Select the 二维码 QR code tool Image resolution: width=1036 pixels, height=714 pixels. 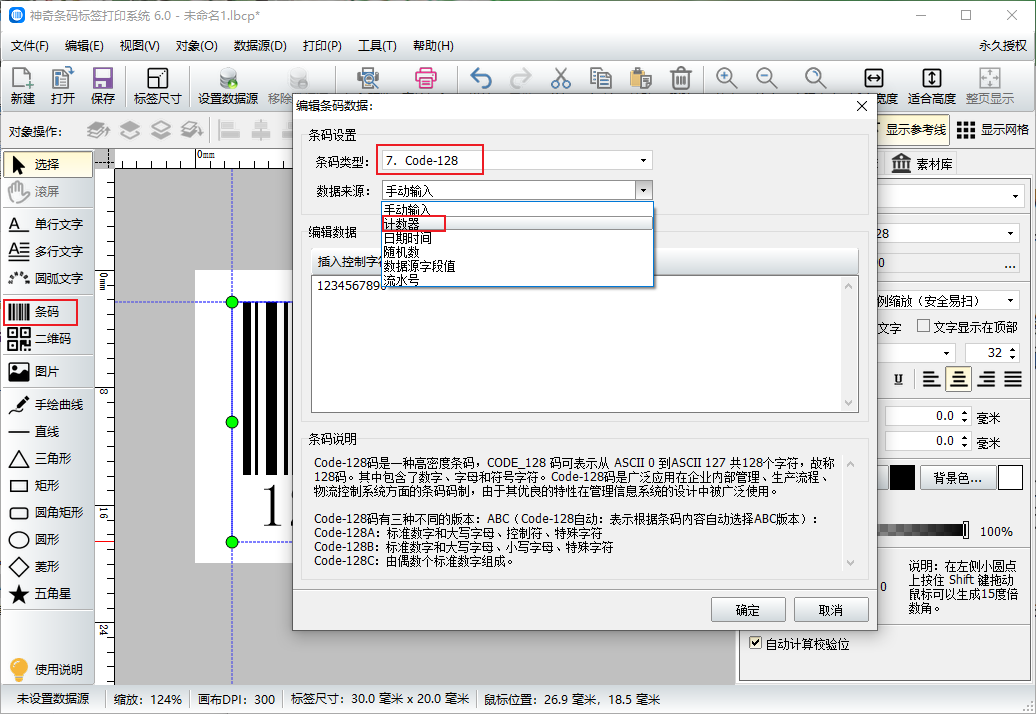tap(48, 339)
